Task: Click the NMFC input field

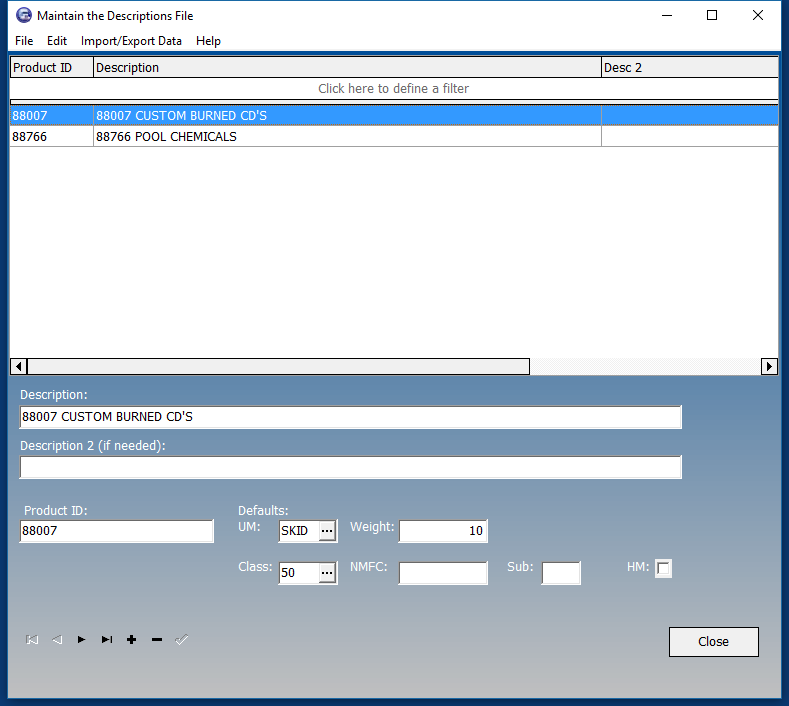Action: tap(443, 573)
